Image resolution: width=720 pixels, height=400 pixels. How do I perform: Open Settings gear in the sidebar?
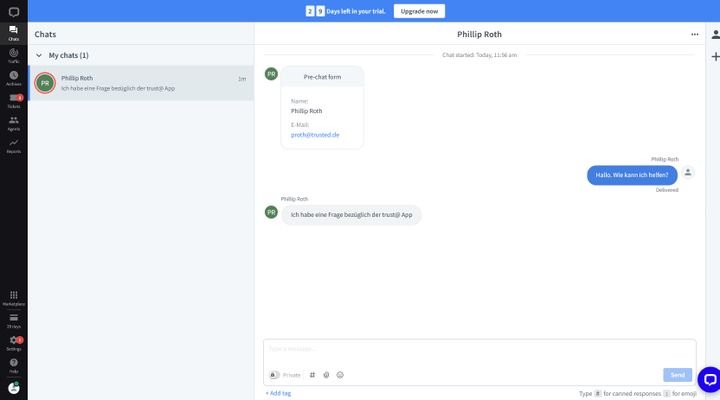tap(14, 343)
